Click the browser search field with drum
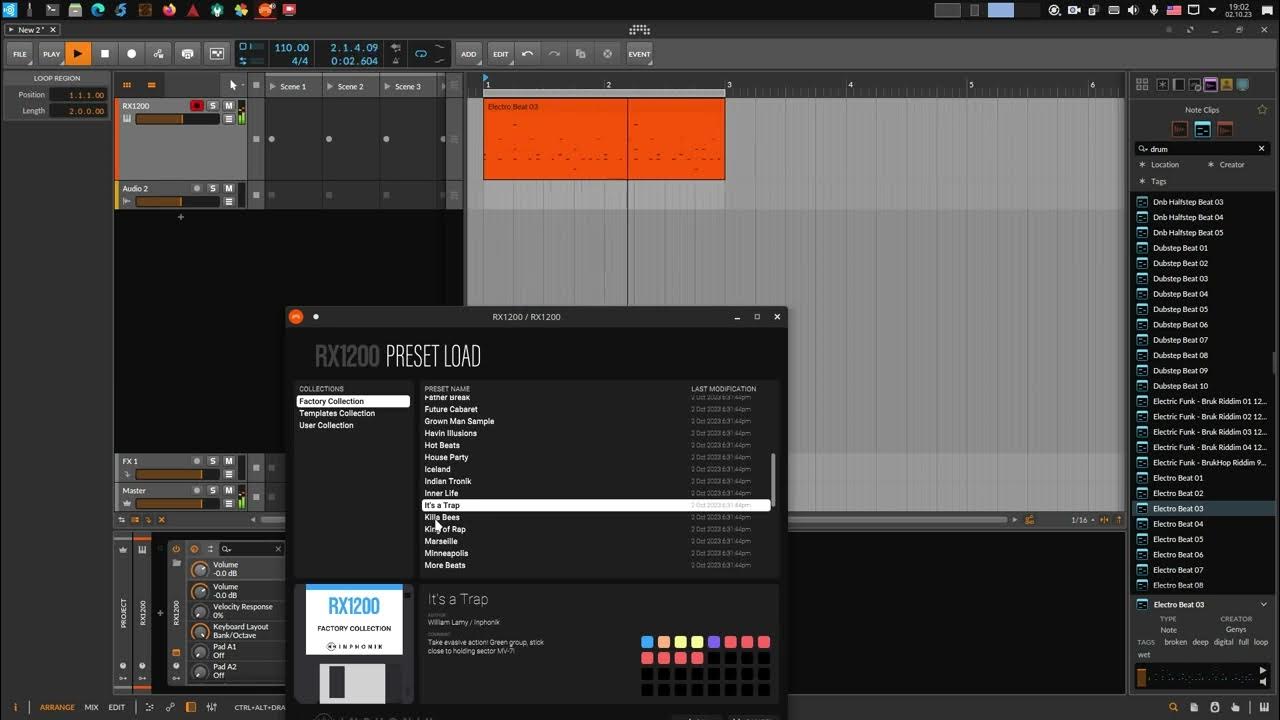The width and height of the screenshot is (1280, 720). pos(1200,148)
